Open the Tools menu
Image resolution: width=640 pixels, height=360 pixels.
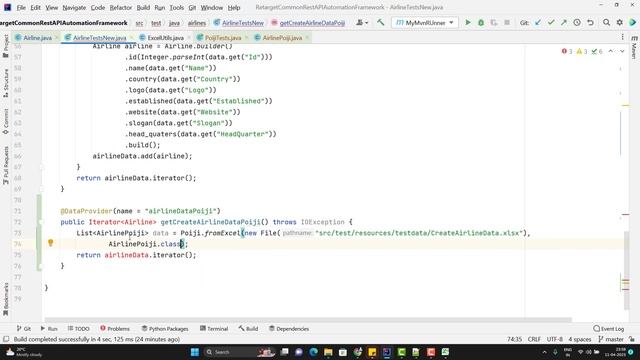176,7
